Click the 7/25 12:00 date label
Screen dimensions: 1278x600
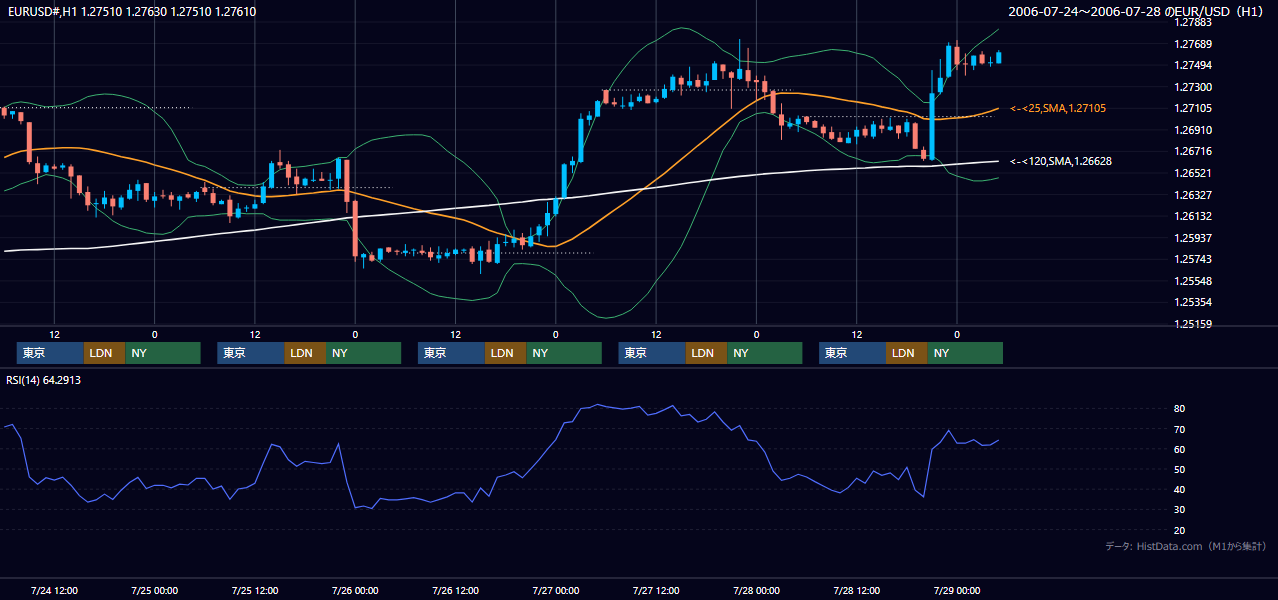click(255, 590)
